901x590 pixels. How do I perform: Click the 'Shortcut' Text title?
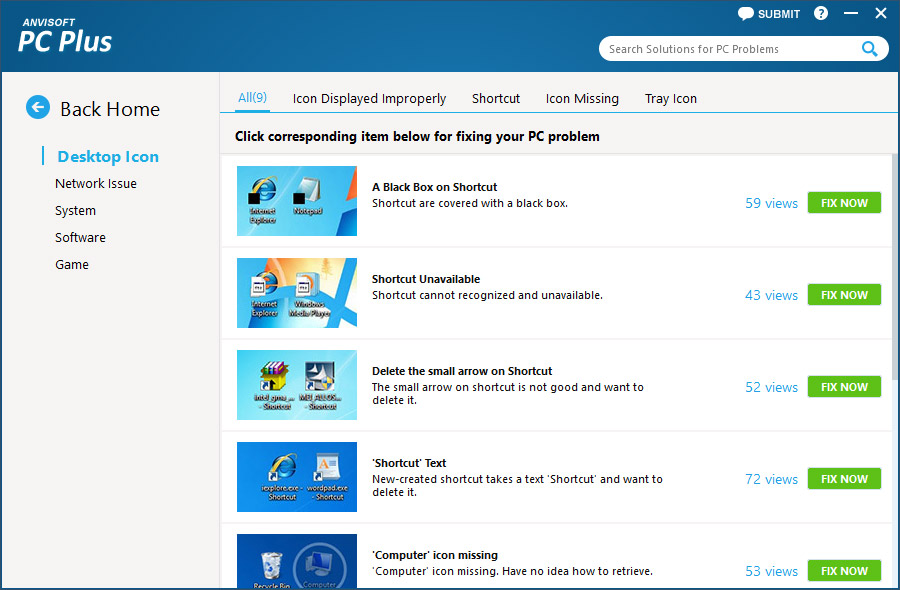click(409, 462)
